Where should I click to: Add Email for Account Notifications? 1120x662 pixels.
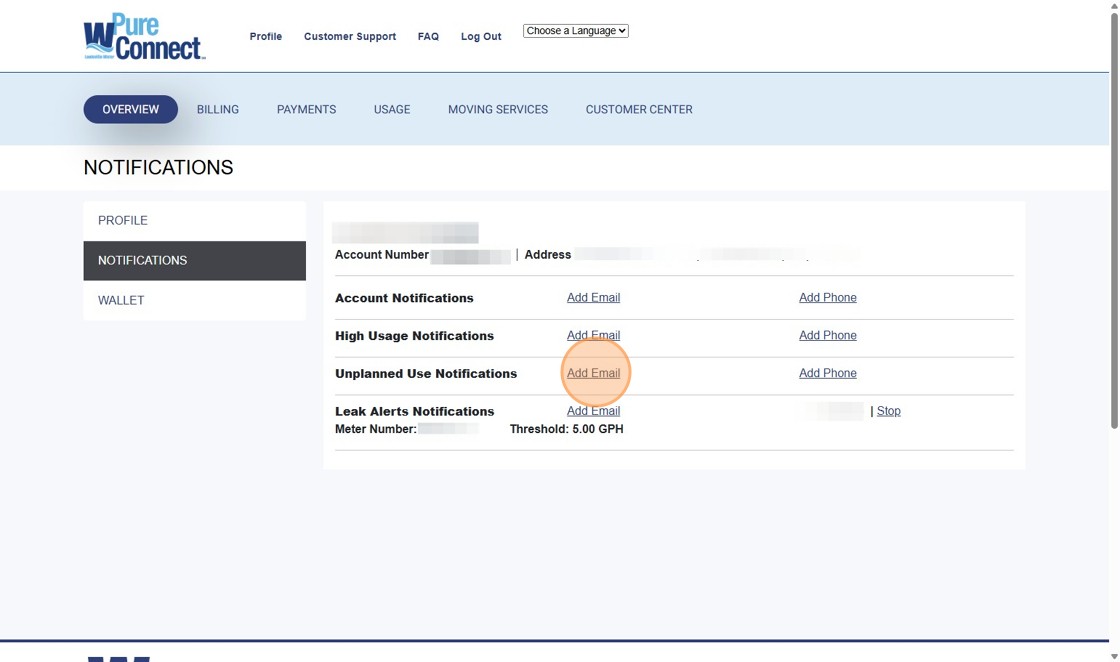[x=593, y=297]
